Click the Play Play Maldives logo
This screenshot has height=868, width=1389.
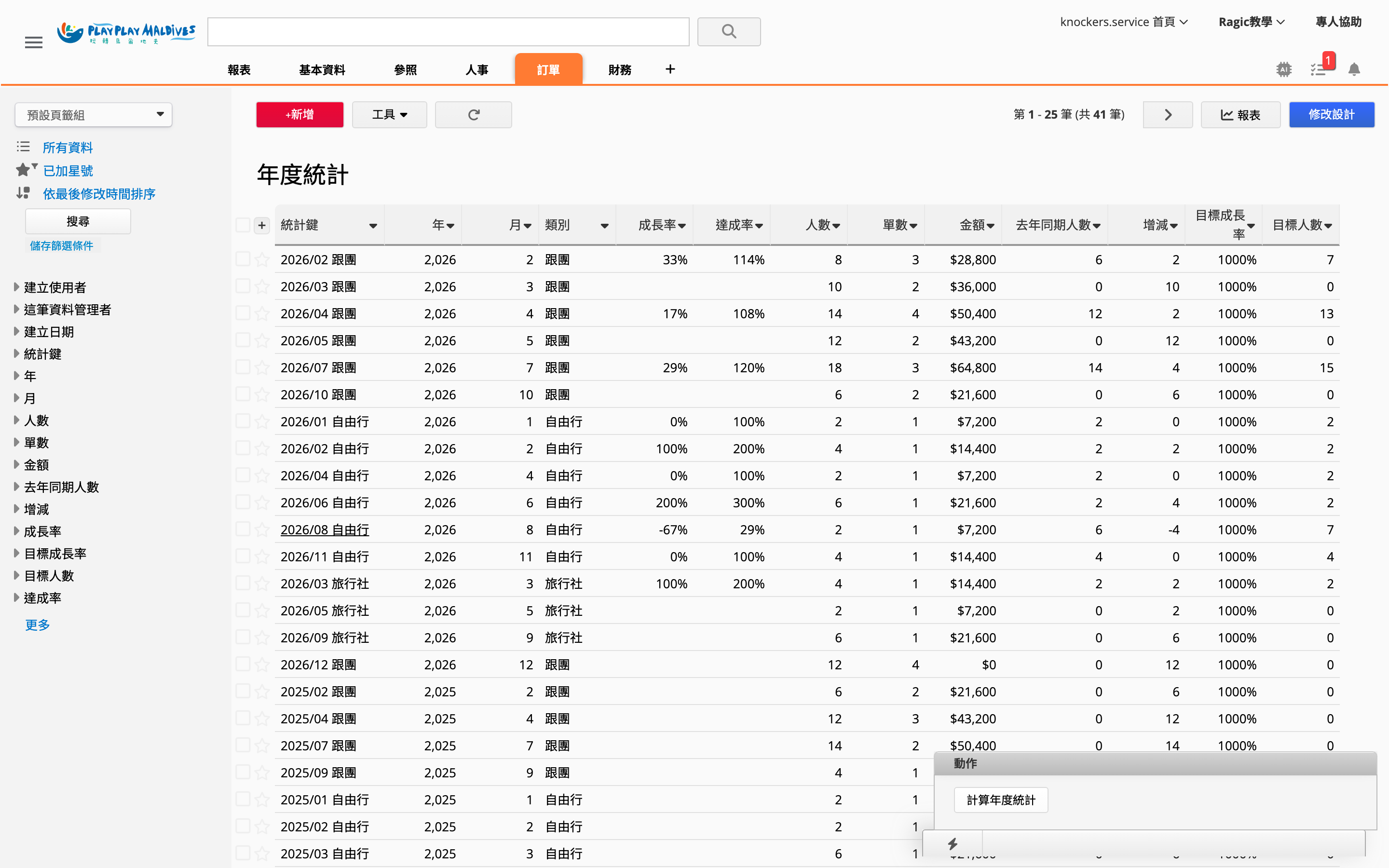(126, 32)
